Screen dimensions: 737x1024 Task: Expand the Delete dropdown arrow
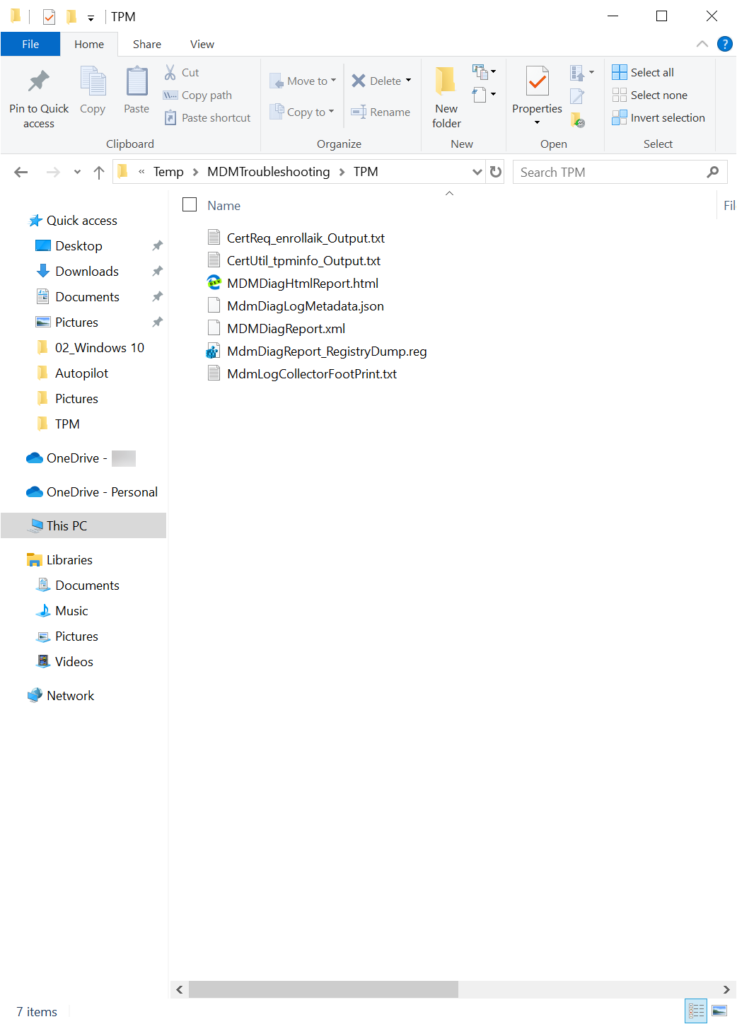pos(409,81)
